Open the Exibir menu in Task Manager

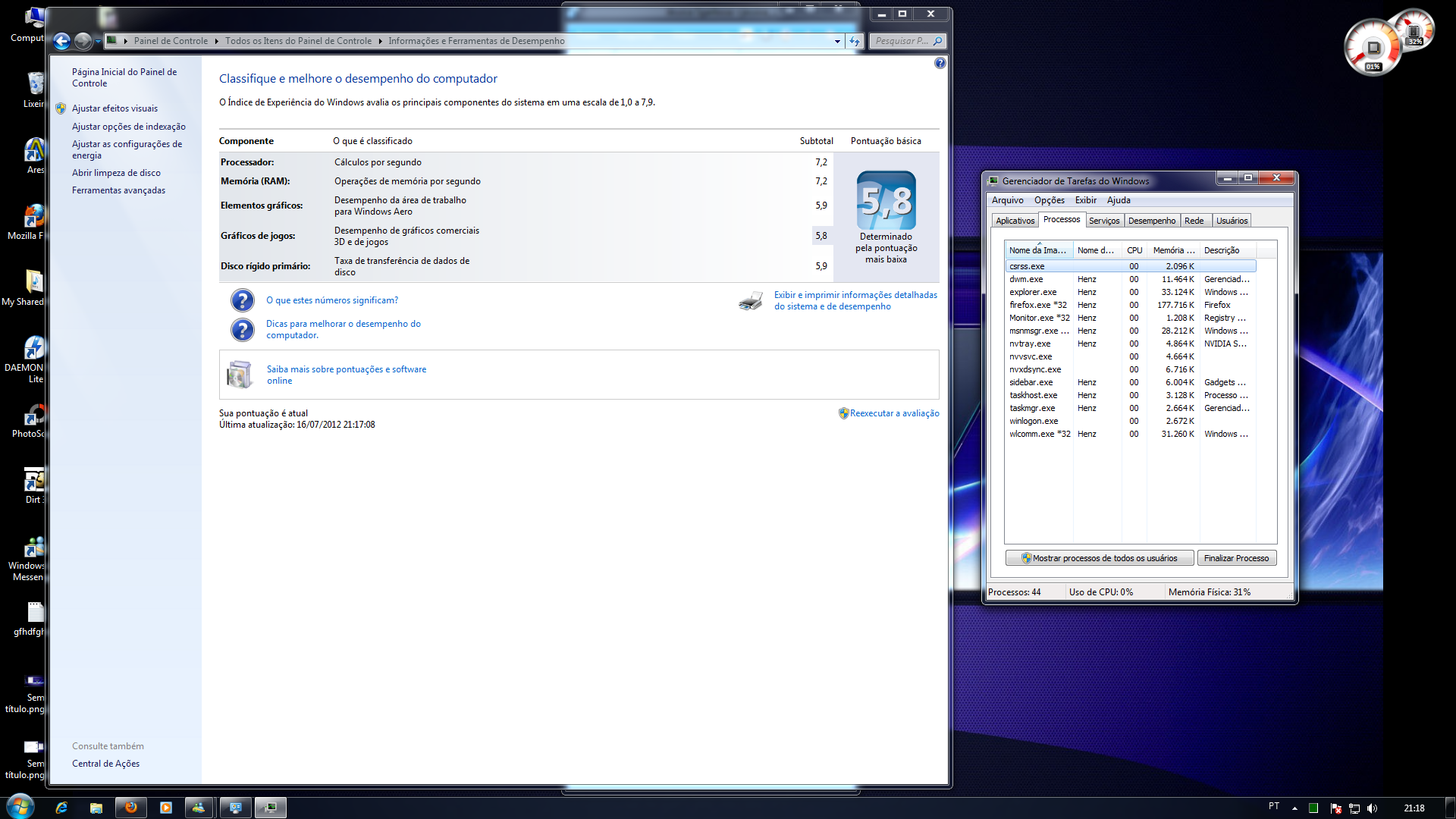point(1085,200)
